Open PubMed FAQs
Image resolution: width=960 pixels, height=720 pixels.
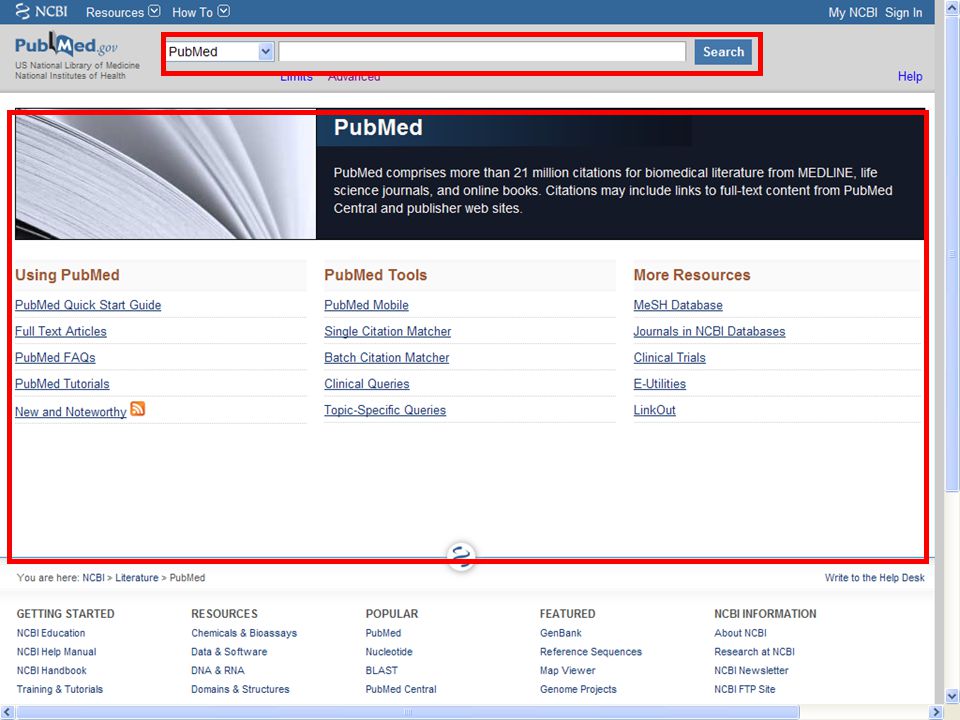[x=55, y=358]
